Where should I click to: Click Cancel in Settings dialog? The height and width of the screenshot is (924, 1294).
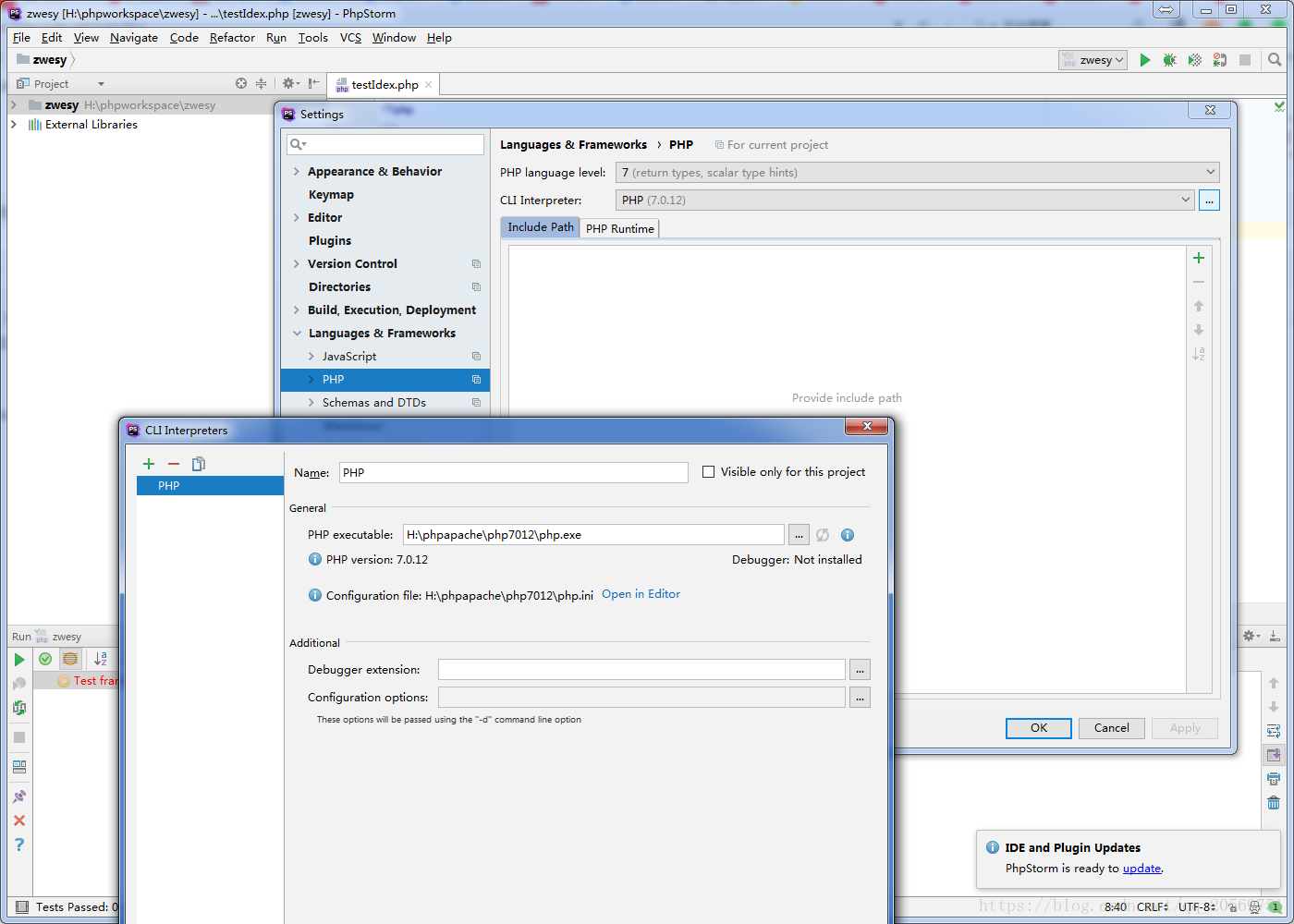[1112, 728]
